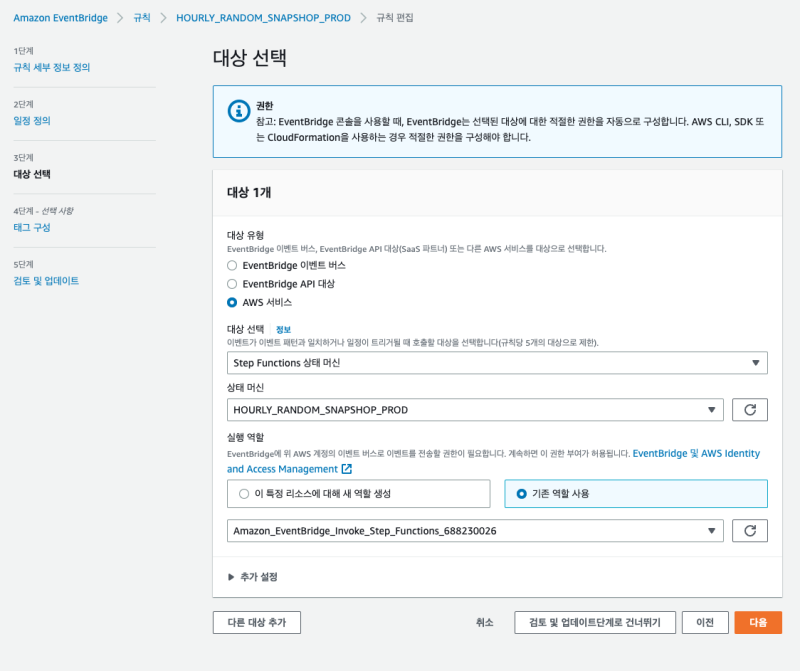This screenshot has height=671, width=800.
Task: Open the HOURLY_RANDOM_SNAPSHOP_PROD state machine dropdown
Action: 475,410
